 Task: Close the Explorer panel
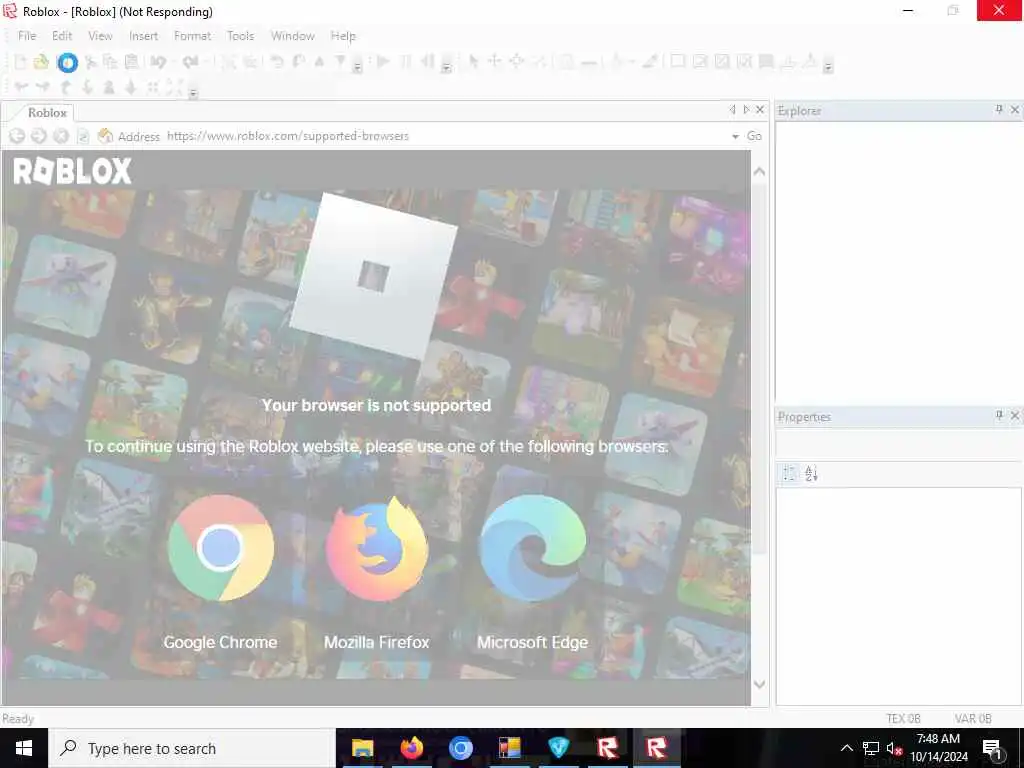click(1015, 110)
